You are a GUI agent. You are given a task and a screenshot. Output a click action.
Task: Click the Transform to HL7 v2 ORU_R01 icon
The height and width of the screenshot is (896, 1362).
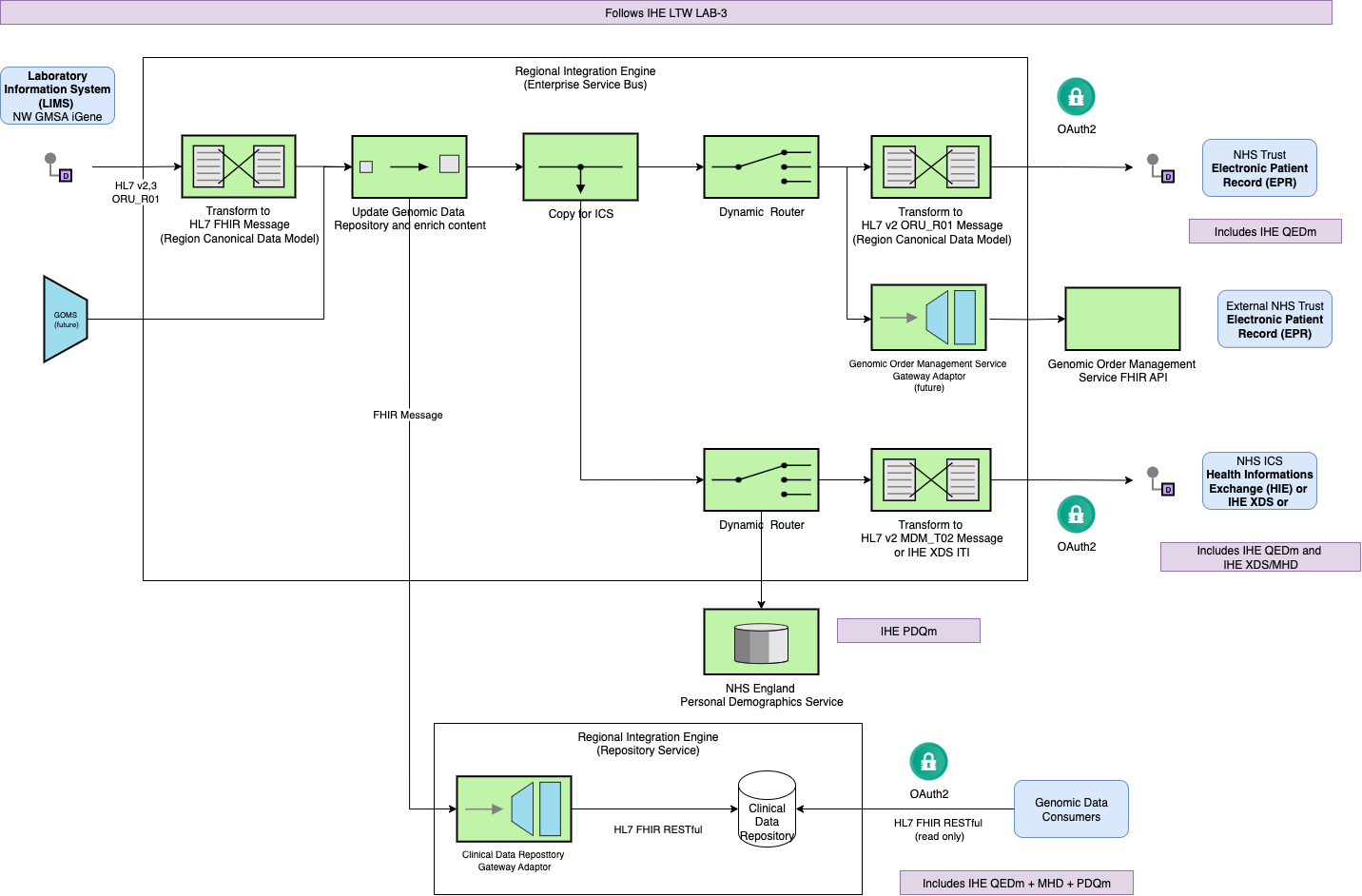point(931,166)
